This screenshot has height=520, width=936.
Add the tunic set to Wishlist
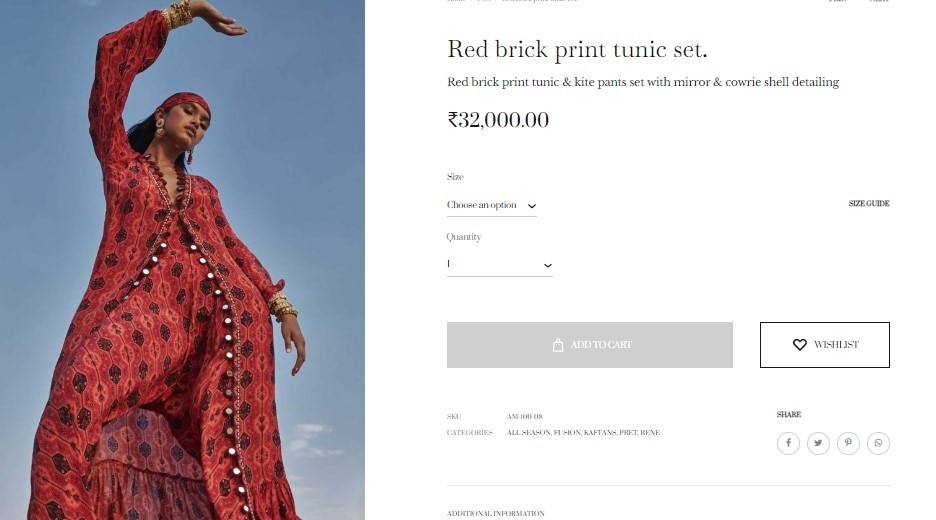tap(824, 345)
